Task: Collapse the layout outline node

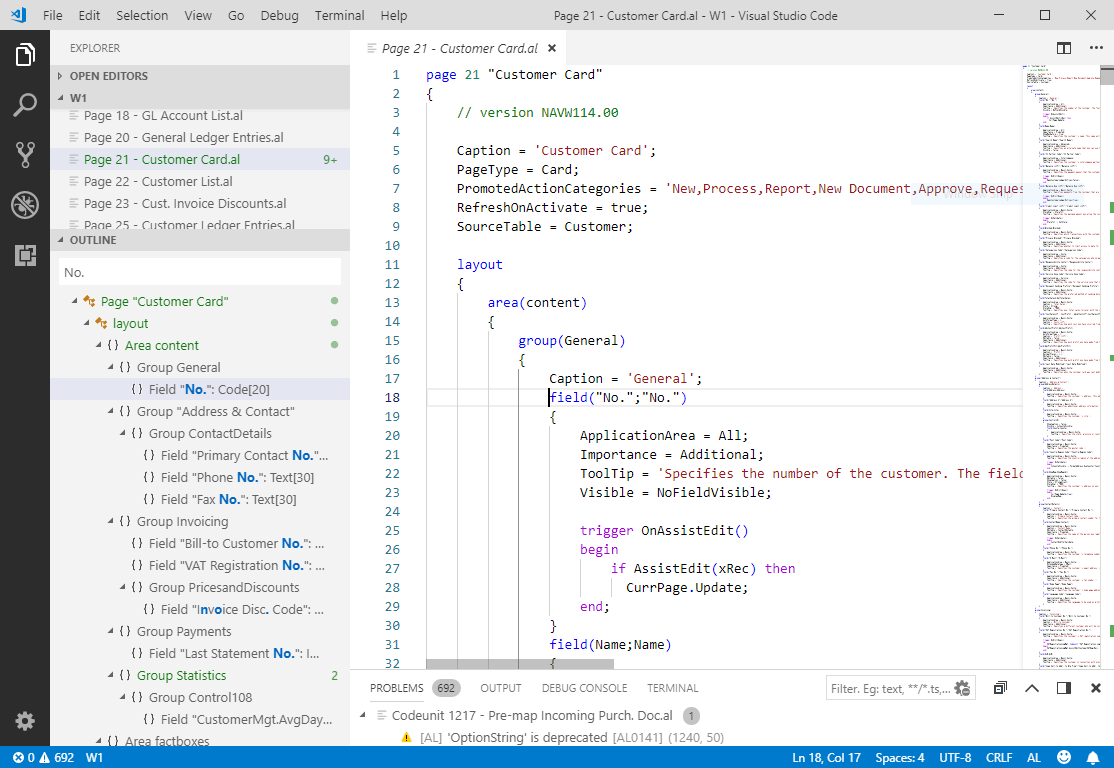Action: [x=87, y=323]
